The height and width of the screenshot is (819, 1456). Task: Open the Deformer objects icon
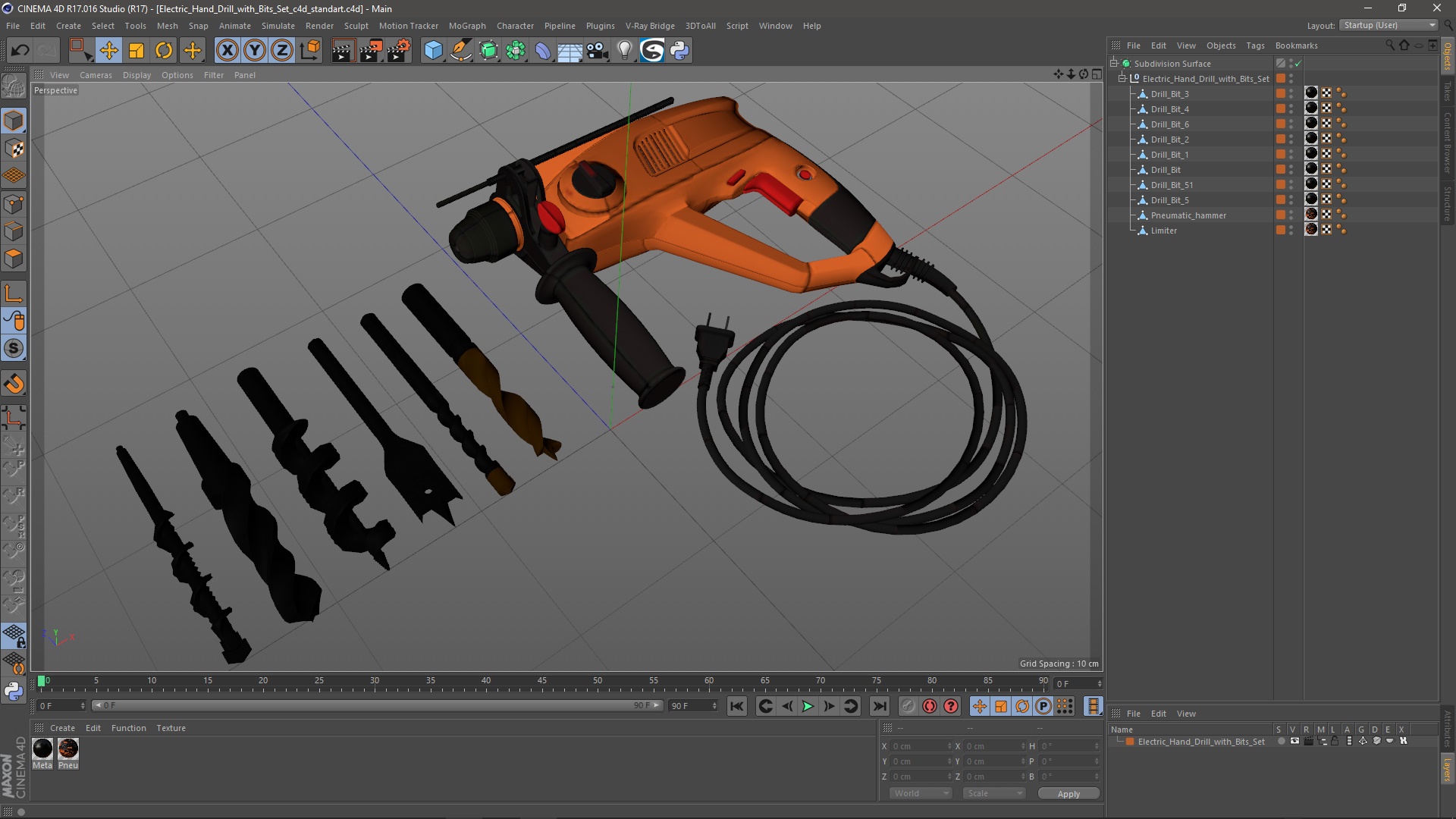click(x=543, y=51)
